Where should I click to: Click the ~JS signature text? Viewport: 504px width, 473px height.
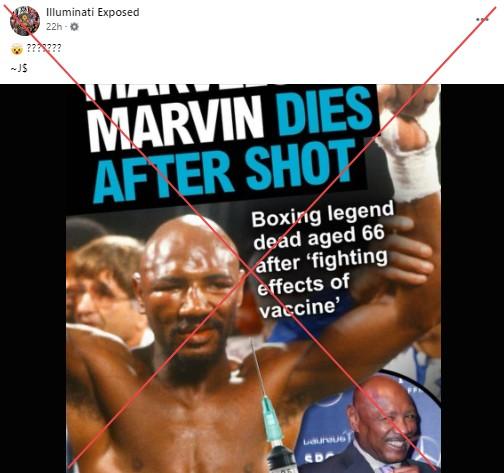[x=19, y=68]
